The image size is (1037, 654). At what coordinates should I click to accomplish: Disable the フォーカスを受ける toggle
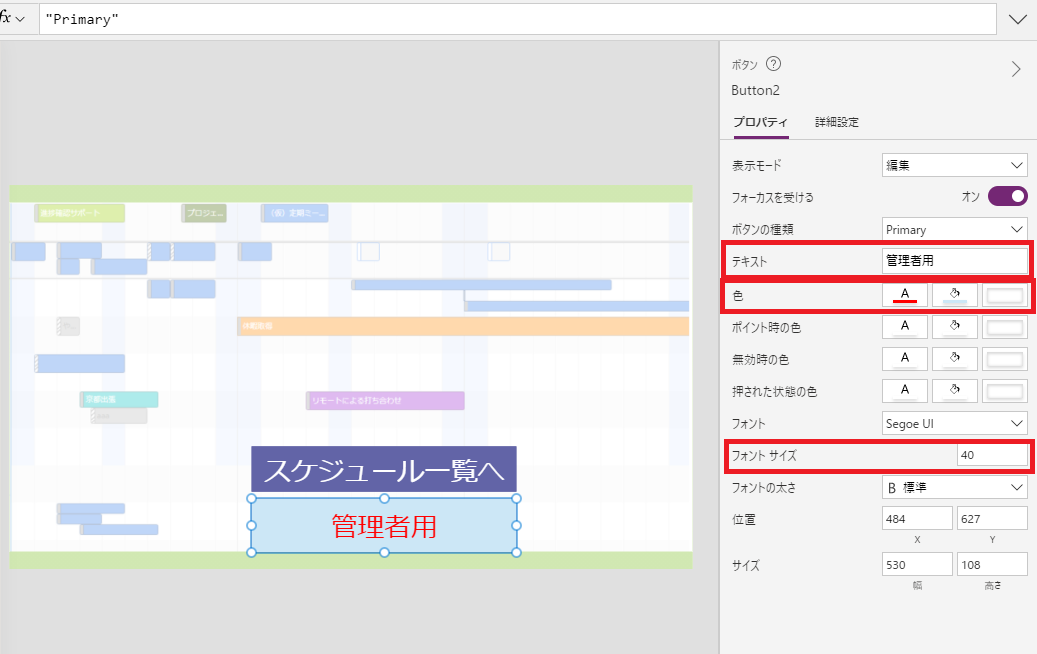tap(1008, 196)
